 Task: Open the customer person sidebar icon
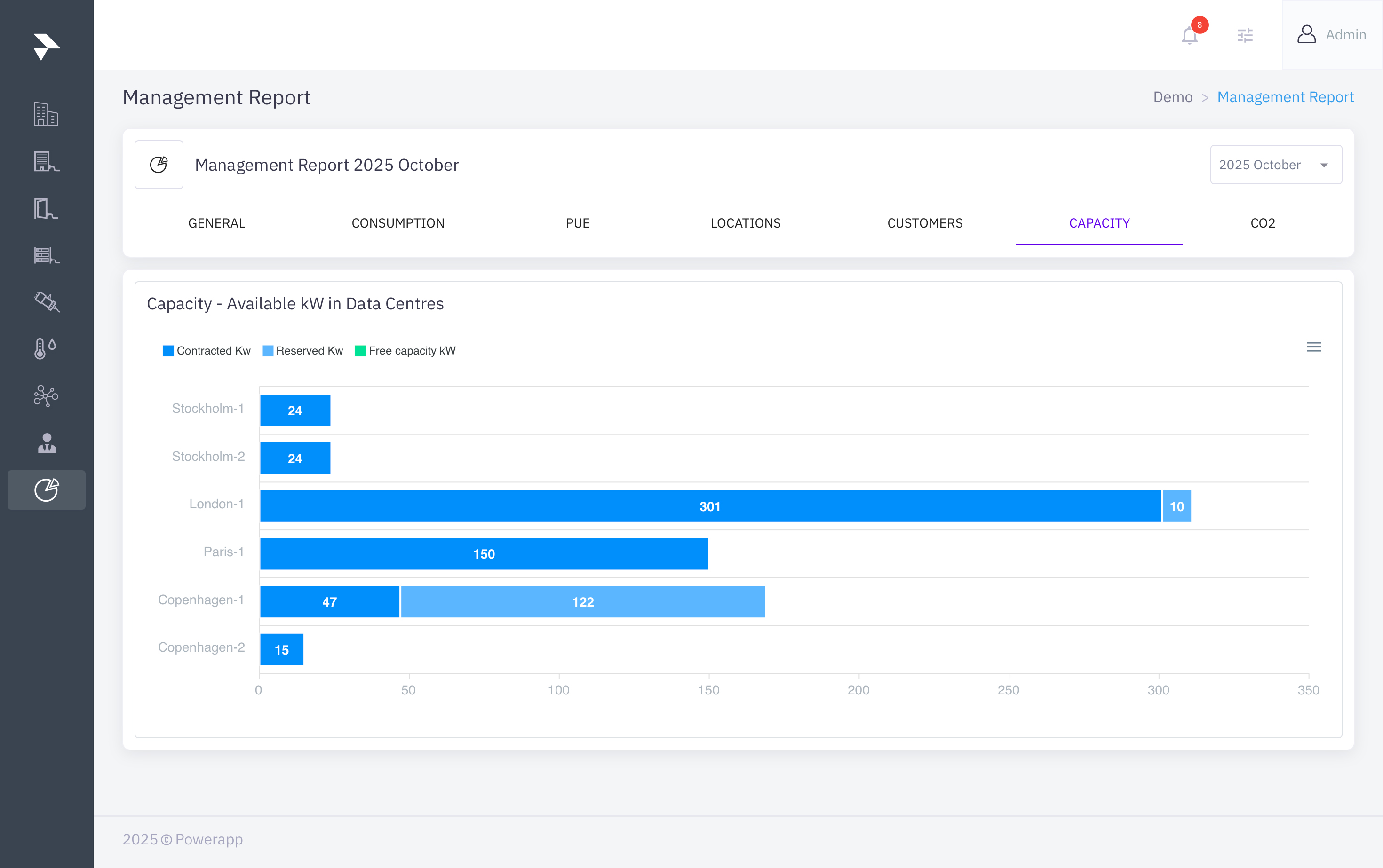46,442
